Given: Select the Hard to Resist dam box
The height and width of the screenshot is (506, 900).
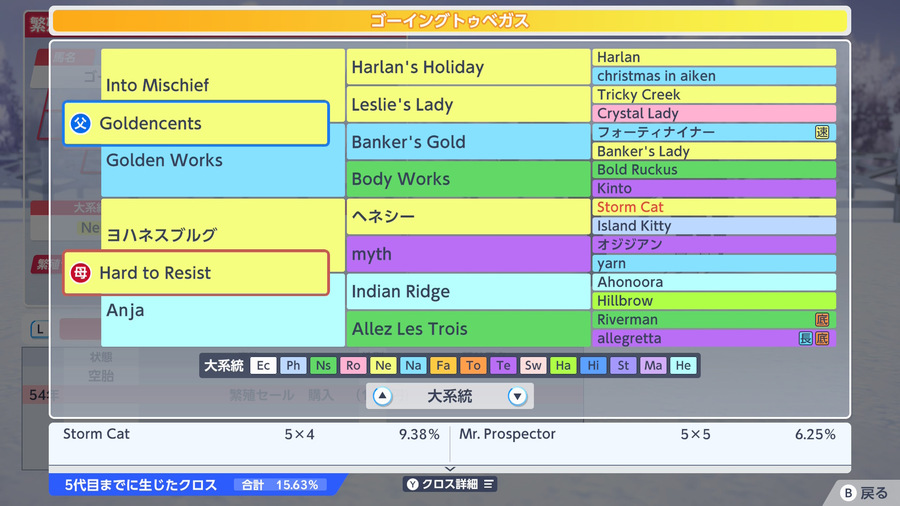Looking at the screenshot, I should [x=196, y=273].
